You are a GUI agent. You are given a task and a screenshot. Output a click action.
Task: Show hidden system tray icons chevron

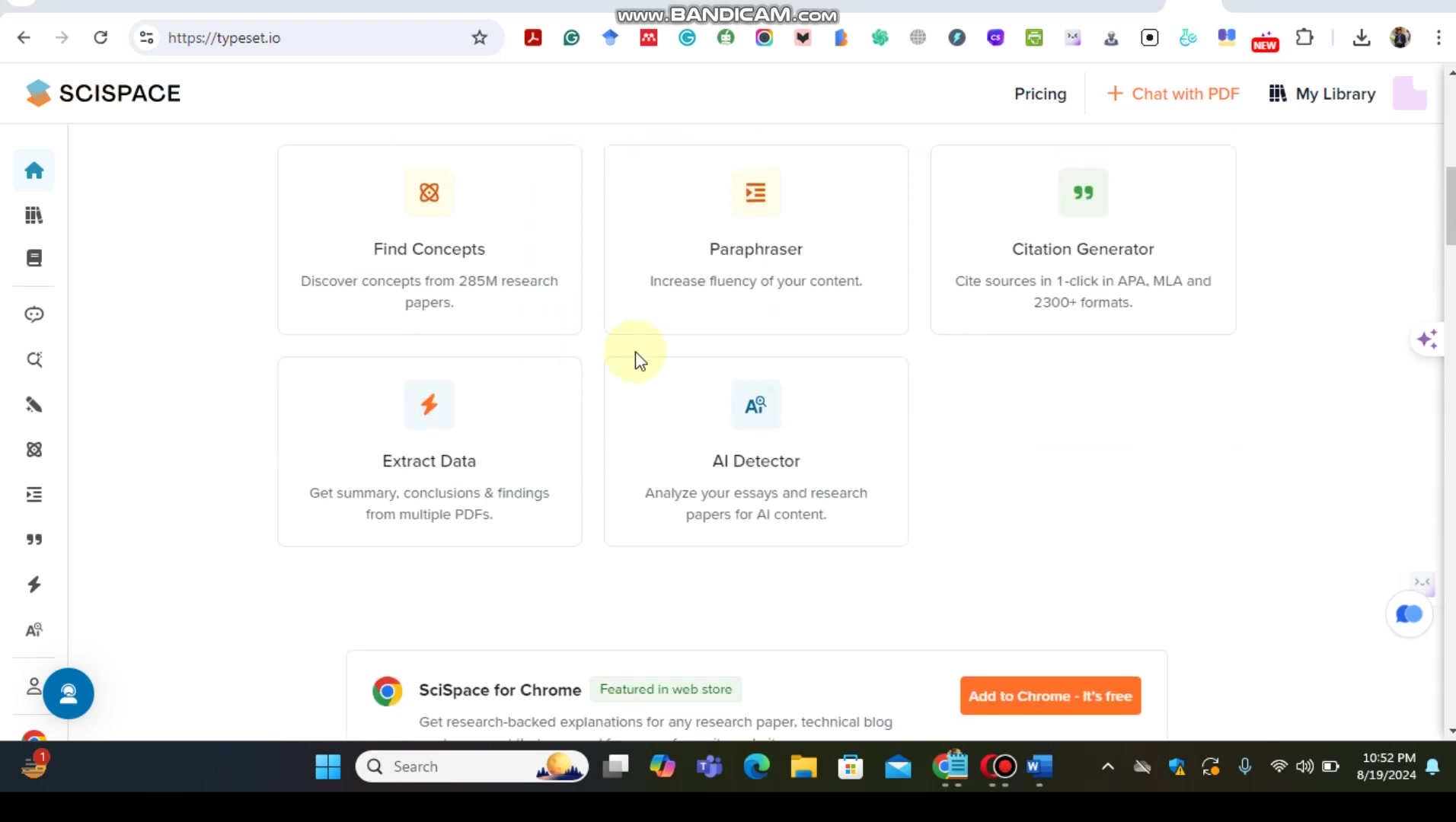click(x=1108, y=766)
